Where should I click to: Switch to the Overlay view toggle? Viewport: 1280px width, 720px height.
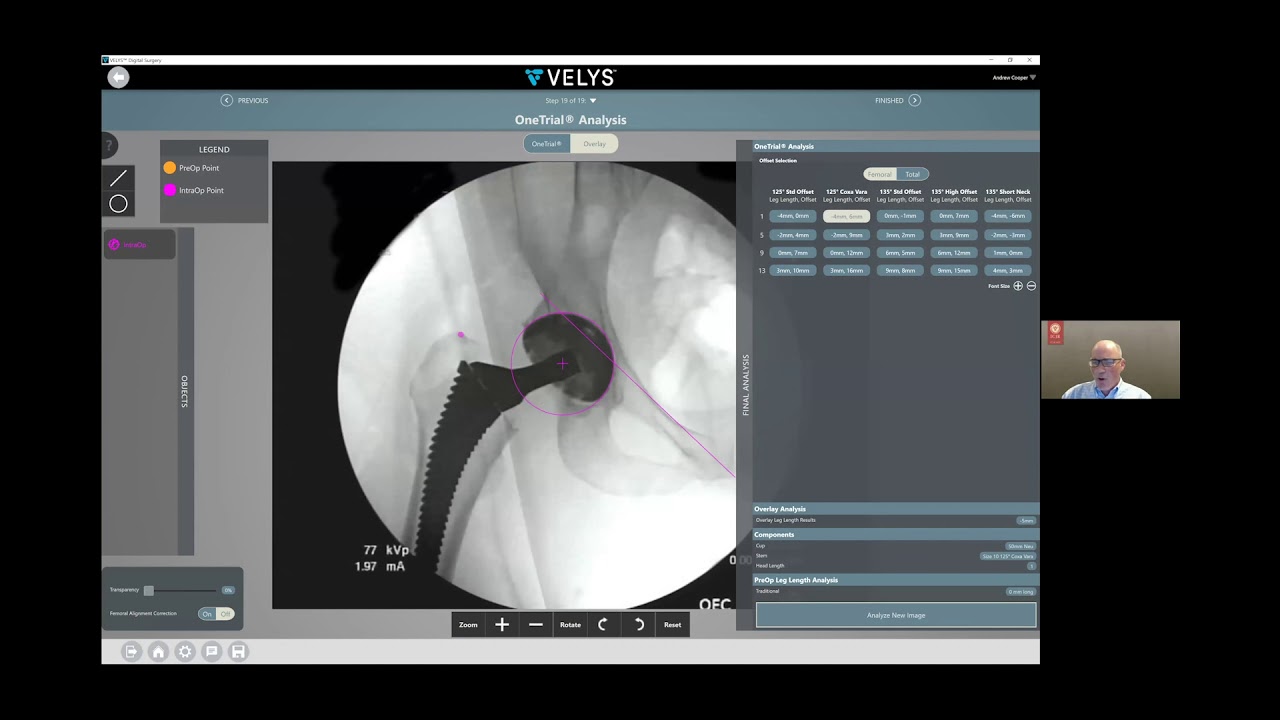595,144
